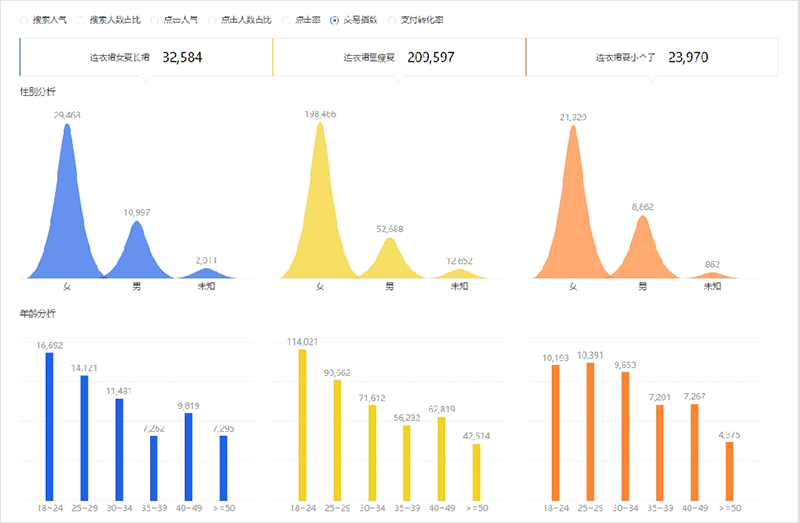Click the yellow 18~24 bar labeled 114,021

tap(302, 423)
